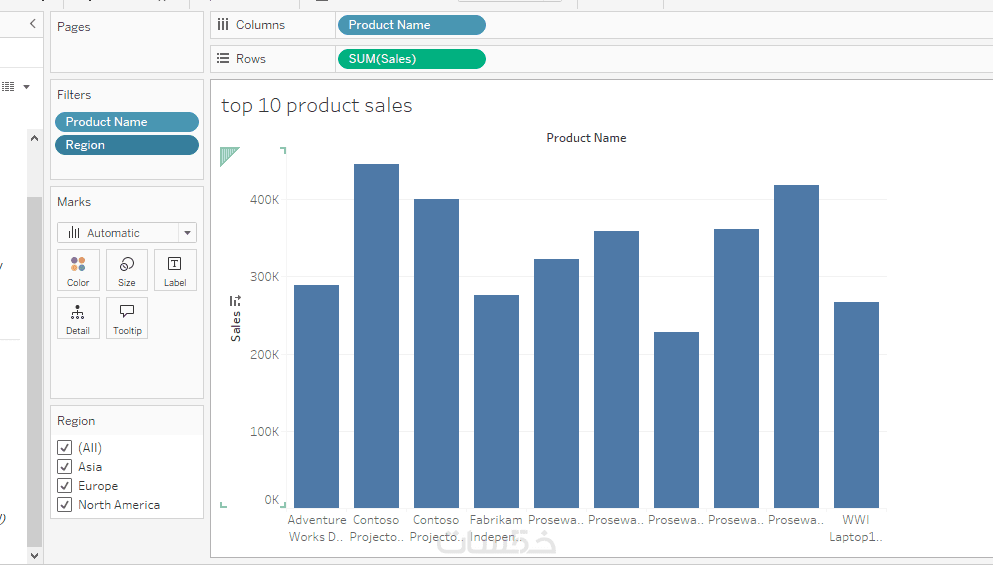Open the Label marks card
The image size is (993, 565).
click(175, 270)
